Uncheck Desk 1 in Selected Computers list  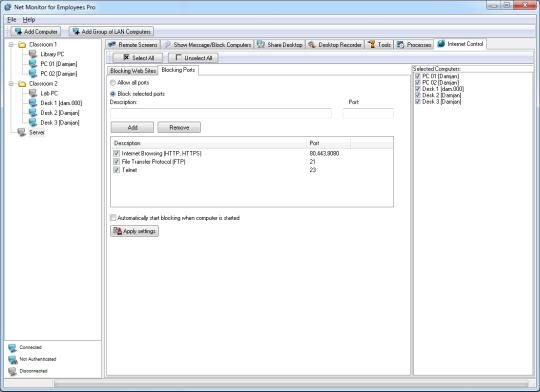[418, 89]
